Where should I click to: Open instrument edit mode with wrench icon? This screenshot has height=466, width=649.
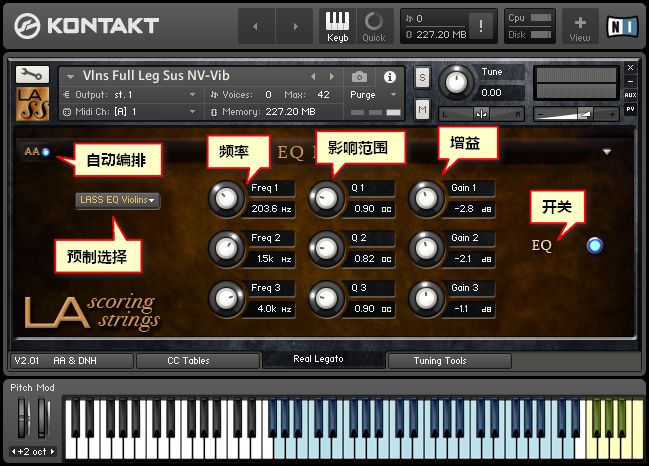point(32,74)
